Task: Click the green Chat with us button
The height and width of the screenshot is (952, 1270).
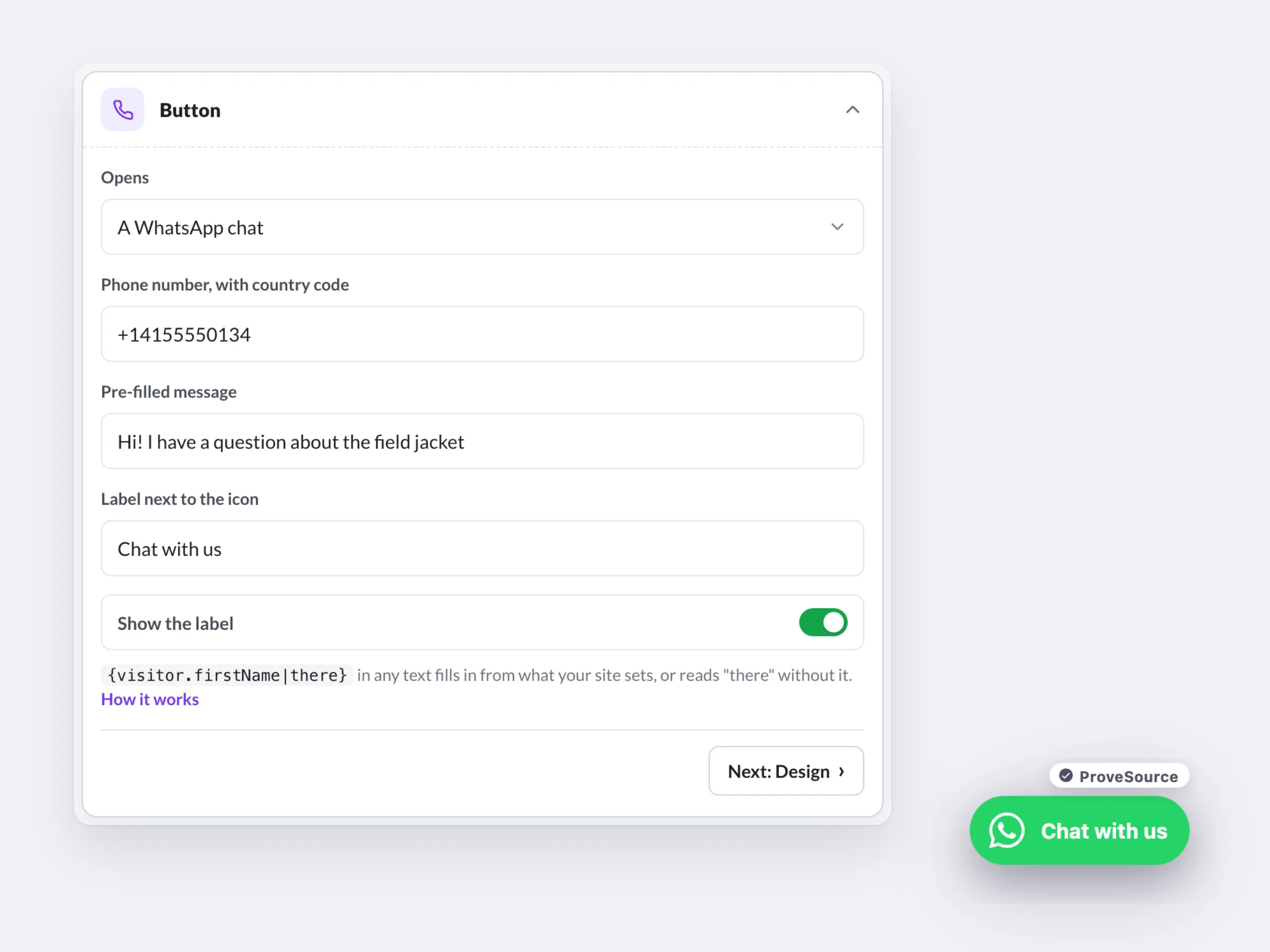Action: (x=1079, y=831)
